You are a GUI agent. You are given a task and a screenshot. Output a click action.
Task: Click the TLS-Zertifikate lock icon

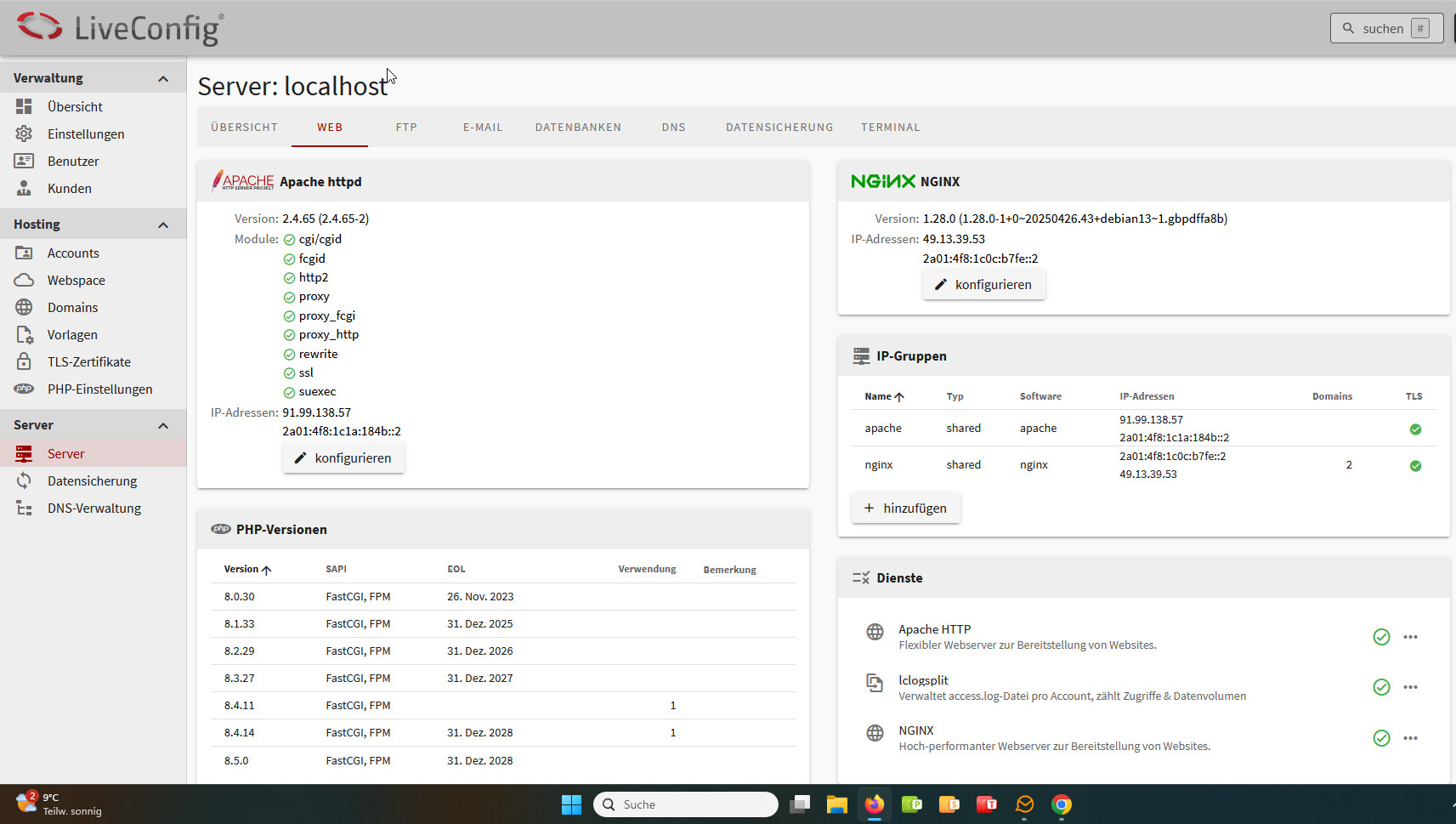(x=24, y=361)
